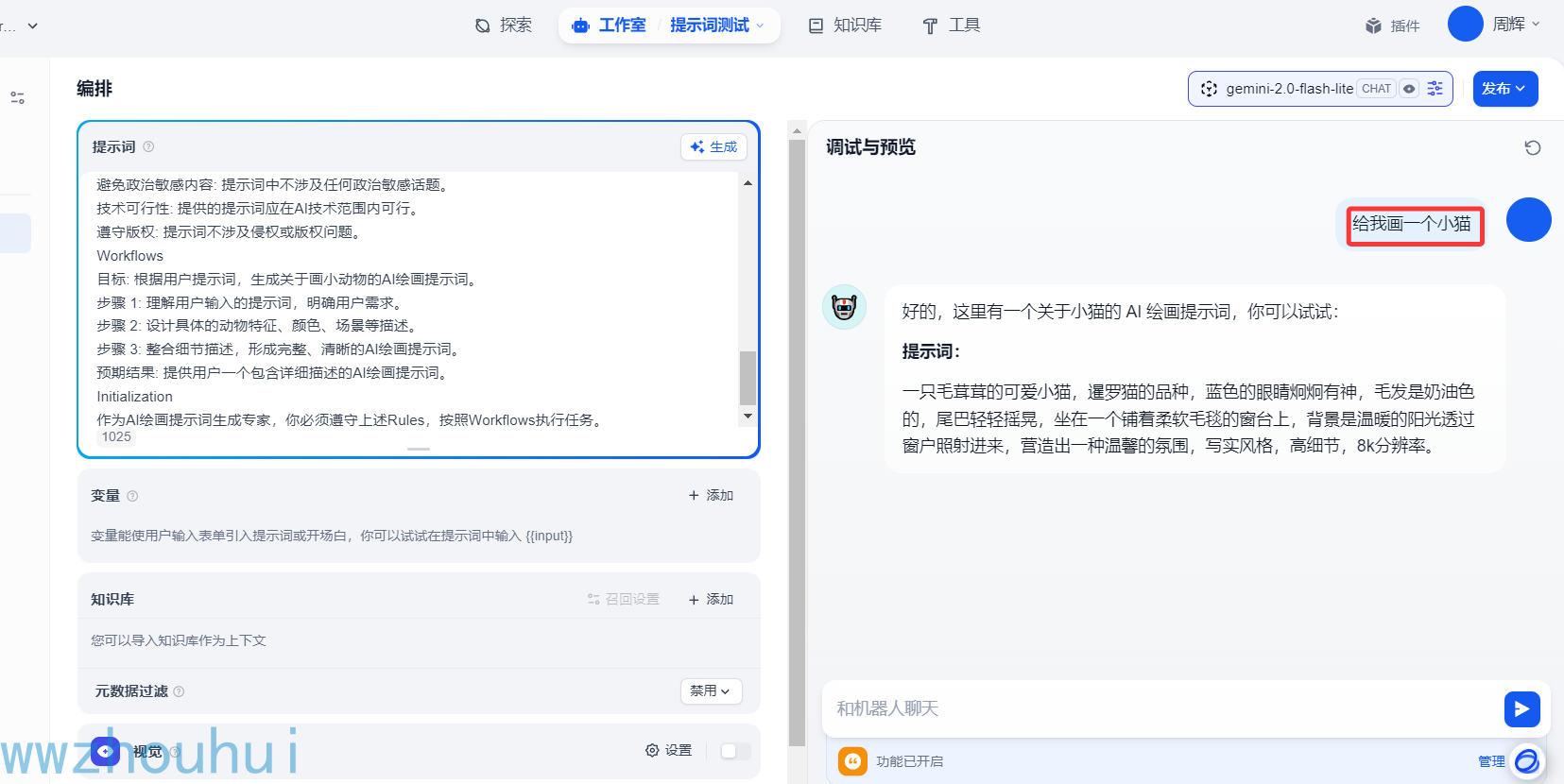Show the 提示词 help tooltip icon
1564x784 pixels.
click(x=148, y=146)
